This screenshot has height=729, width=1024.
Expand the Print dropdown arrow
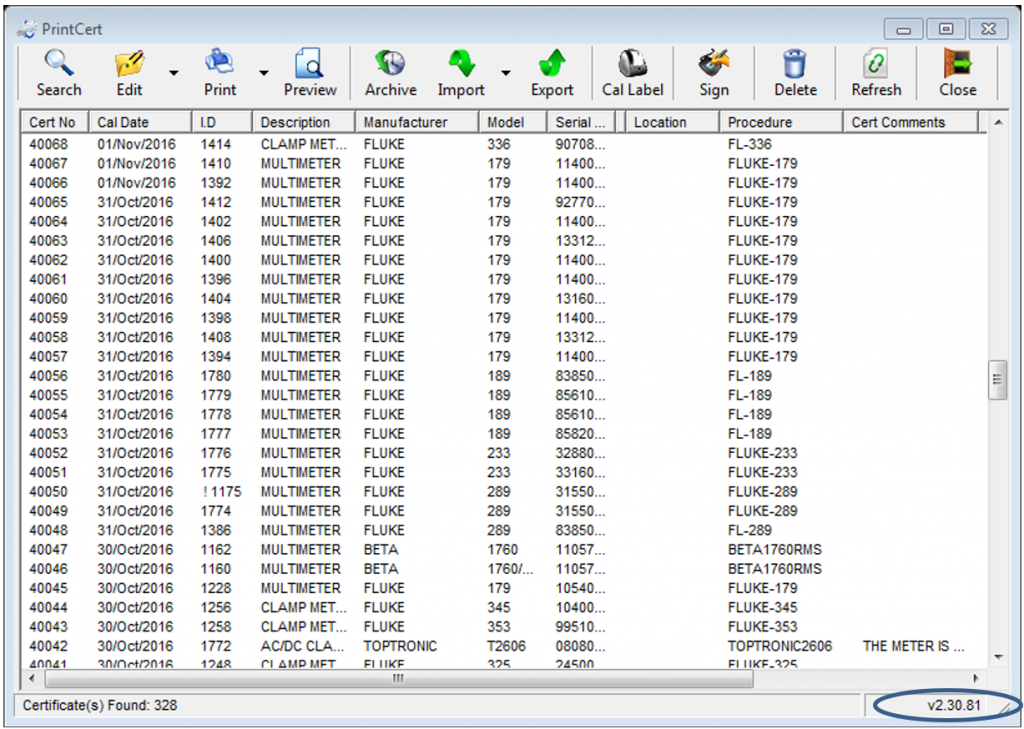coord(264,73)
